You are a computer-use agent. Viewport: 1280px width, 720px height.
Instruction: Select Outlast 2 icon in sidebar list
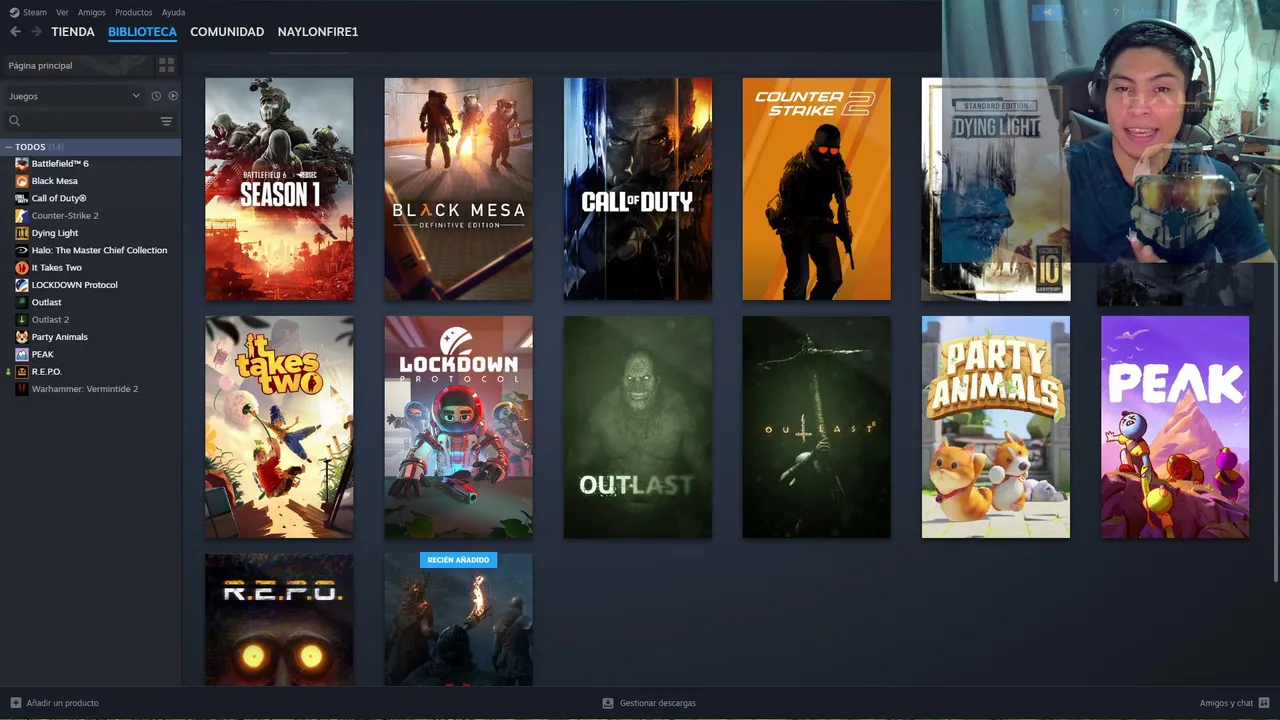click(x=22, y=319)
